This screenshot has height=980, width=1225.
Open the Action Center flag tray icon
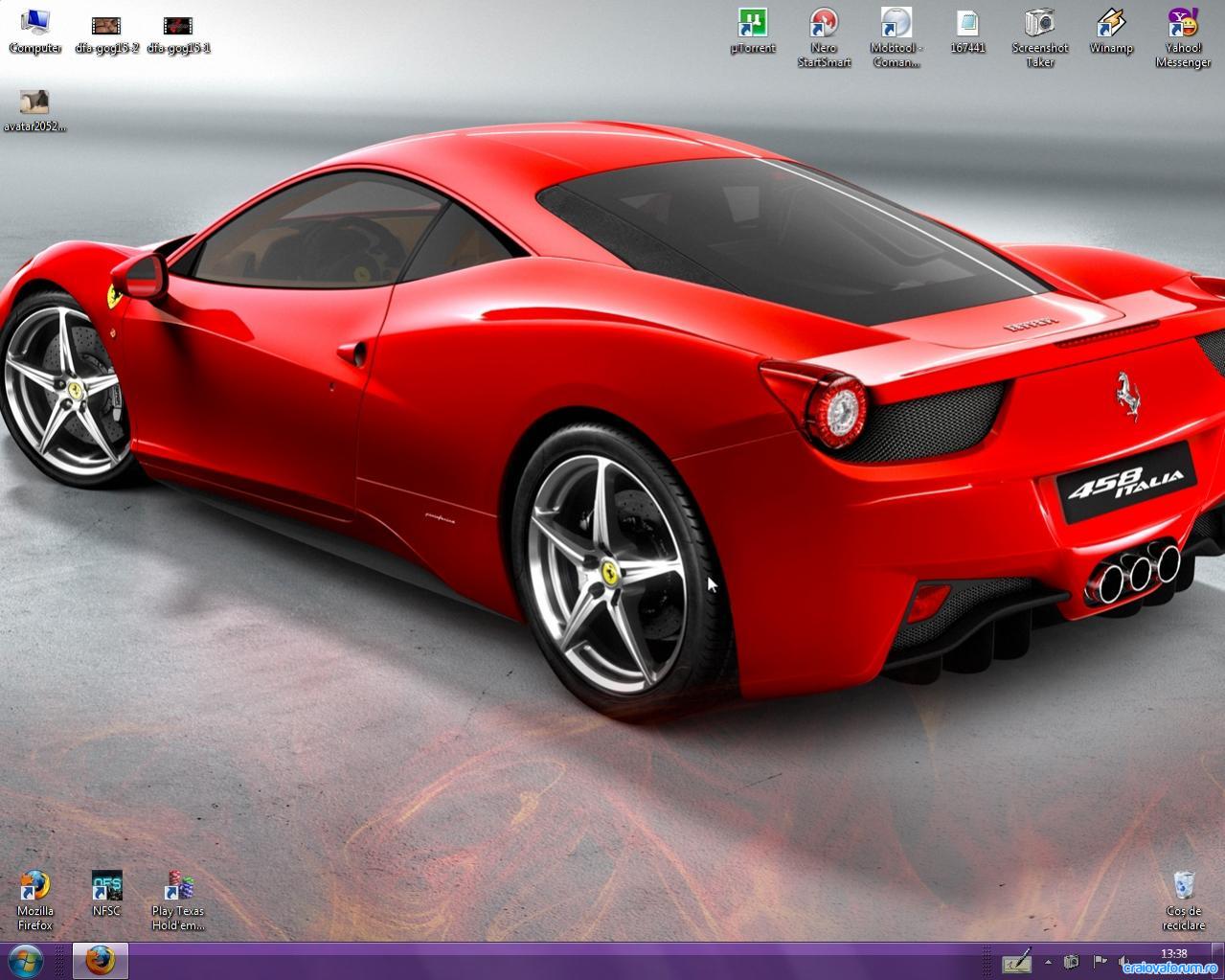1100,962
